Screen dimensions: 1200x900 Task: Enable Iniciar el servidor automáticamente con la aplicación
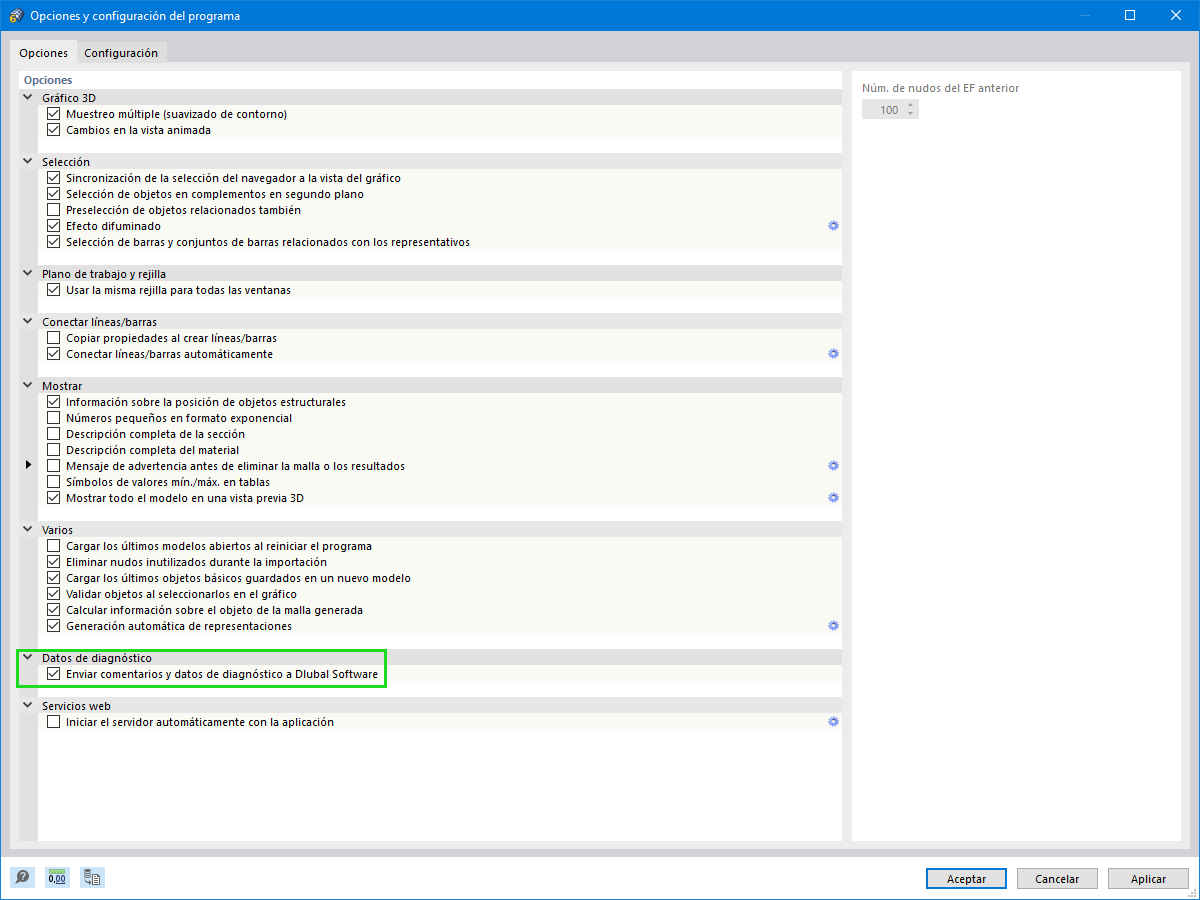point(54,722)
